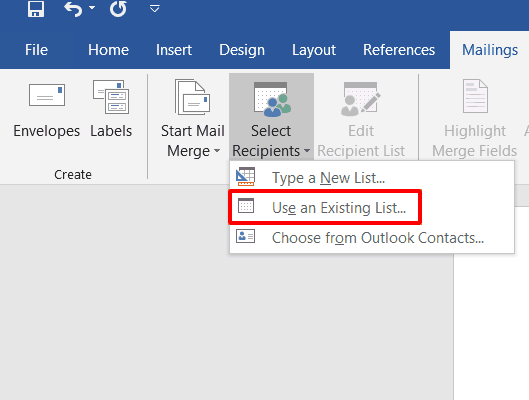Screen dimensions: 529x400
Task: Click the Mailings tab
Action: point(490,50)
